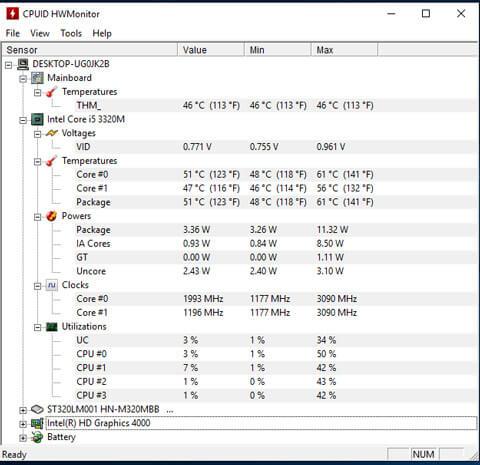Click the Mainboard chip icon
Viewport: 480px width, 465px height.
37,78
